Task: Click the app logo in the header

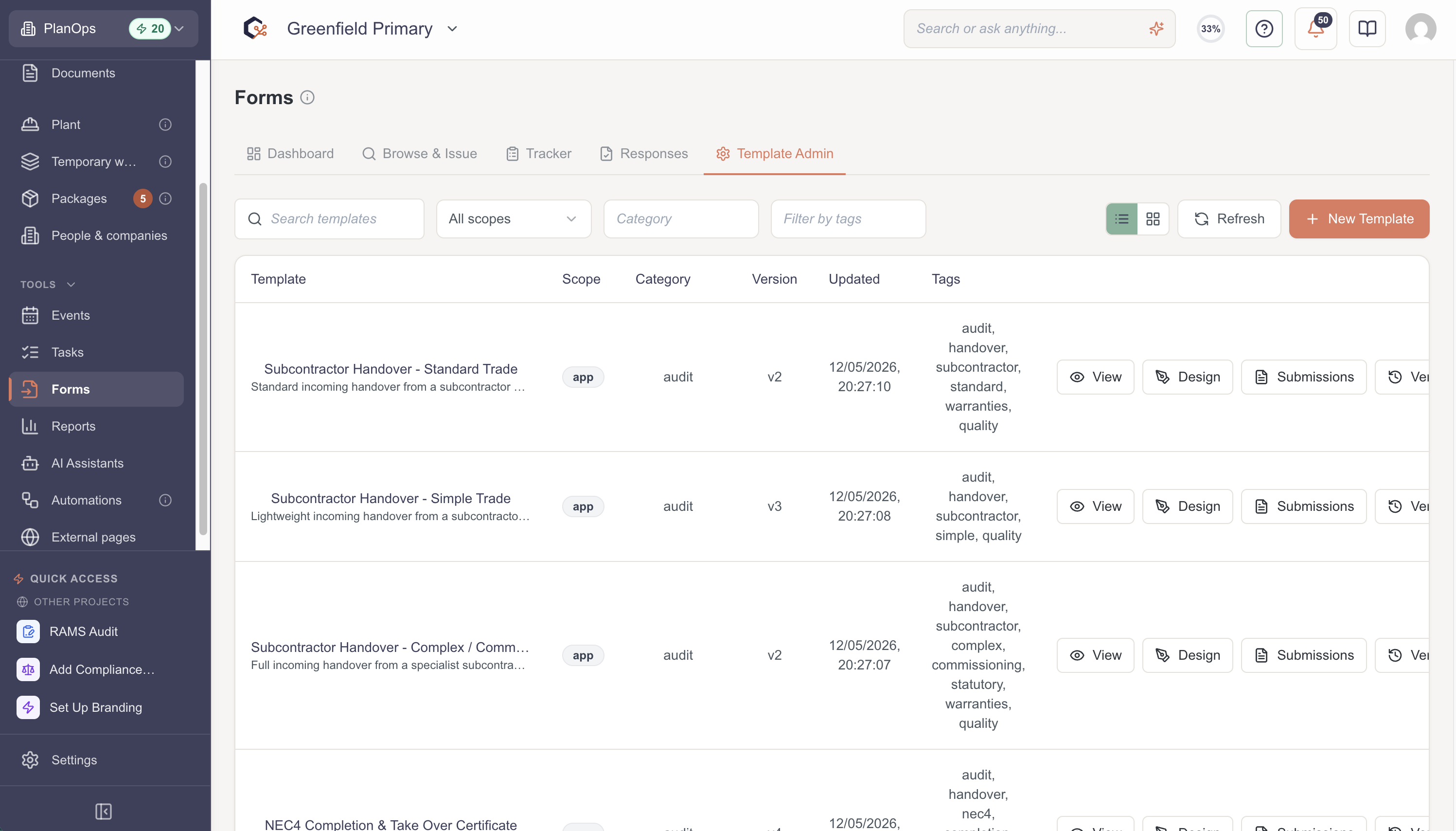Action: [x=255, y=29]
